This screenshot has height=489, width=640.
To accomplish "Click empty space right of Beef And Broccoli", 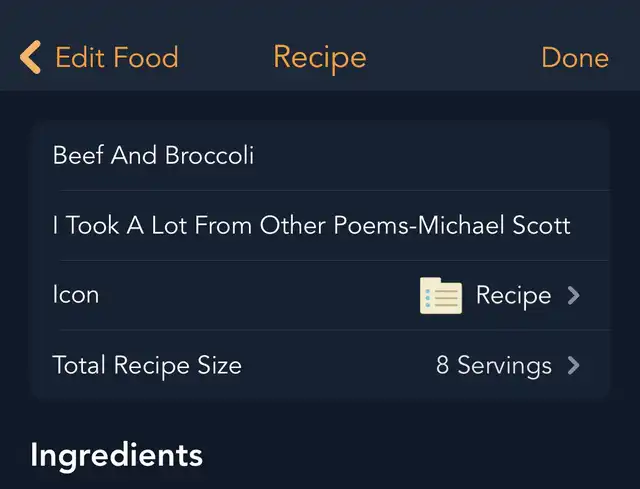I will click(x=430, y=155).
